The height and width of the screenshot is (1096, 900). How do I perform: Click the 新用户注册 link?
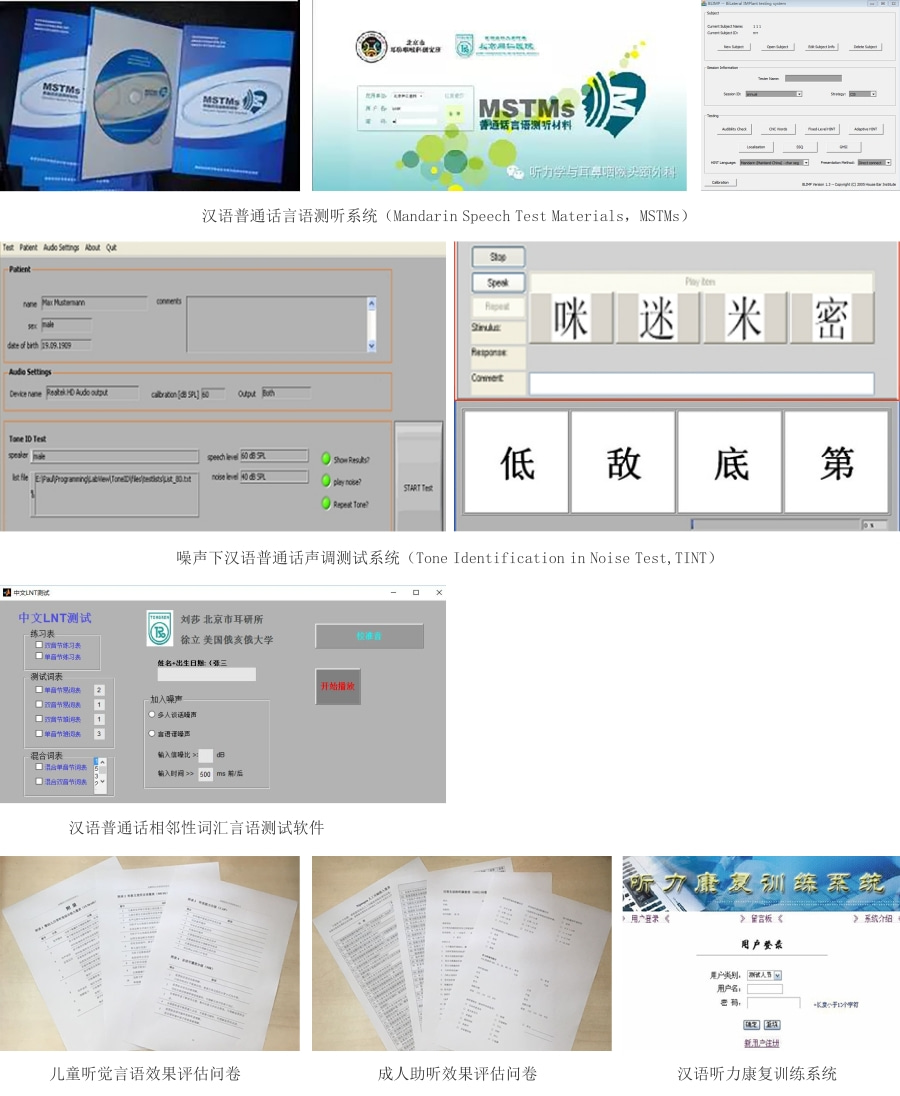[761, 1043]
